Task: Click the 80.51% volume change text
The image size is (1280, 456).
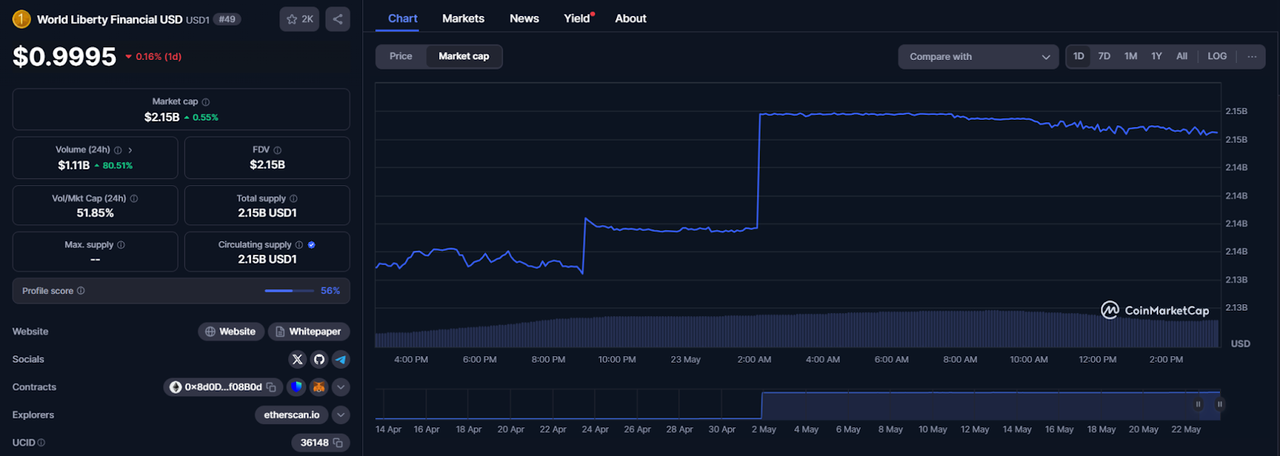Action: pyautogui.click(x=118, y=165)
